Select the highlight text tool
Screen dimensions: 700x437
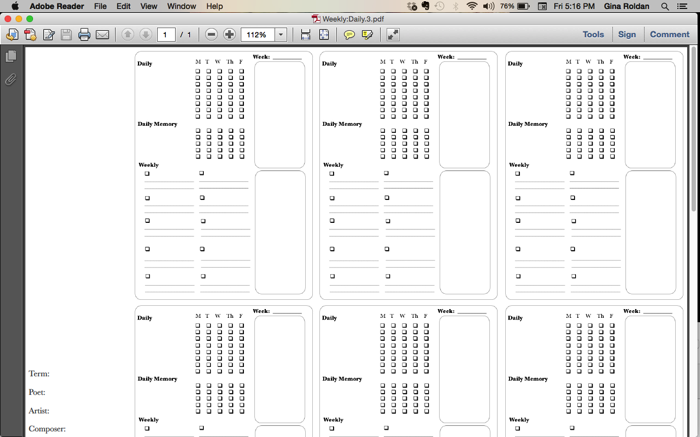(367, 34)
